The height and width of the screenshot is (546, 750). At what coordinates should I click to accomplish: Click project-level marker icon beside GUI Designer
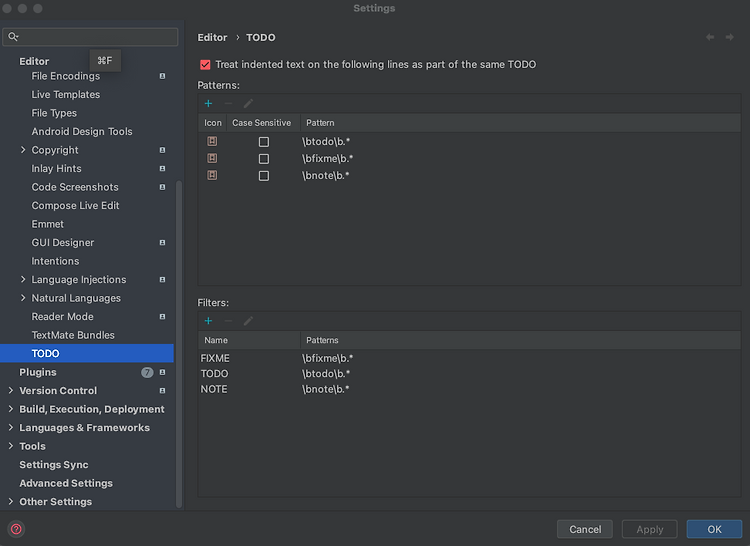coord(162,243)
